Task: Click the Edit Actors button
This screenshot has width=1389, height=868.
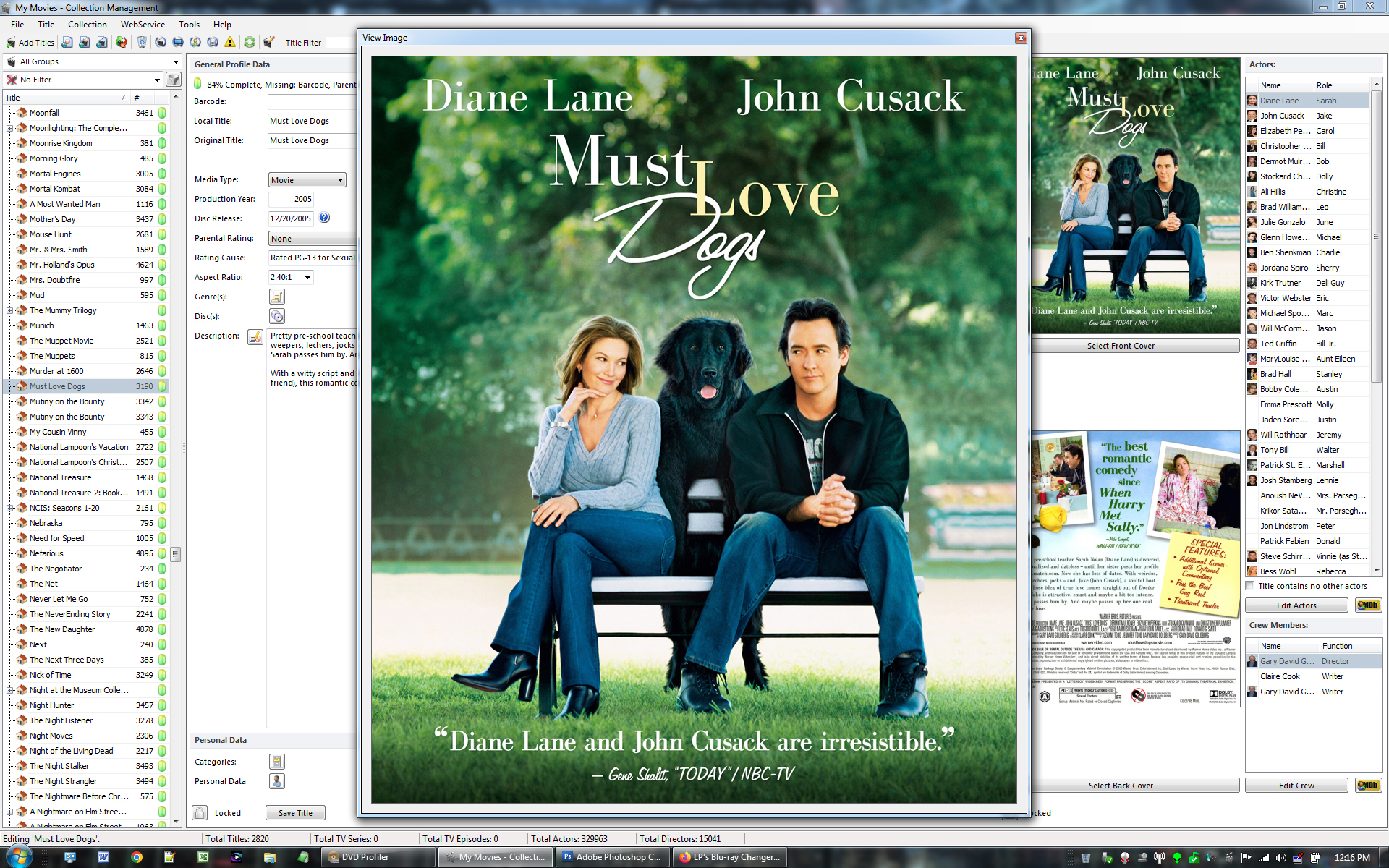Action: pos(1296,605)
